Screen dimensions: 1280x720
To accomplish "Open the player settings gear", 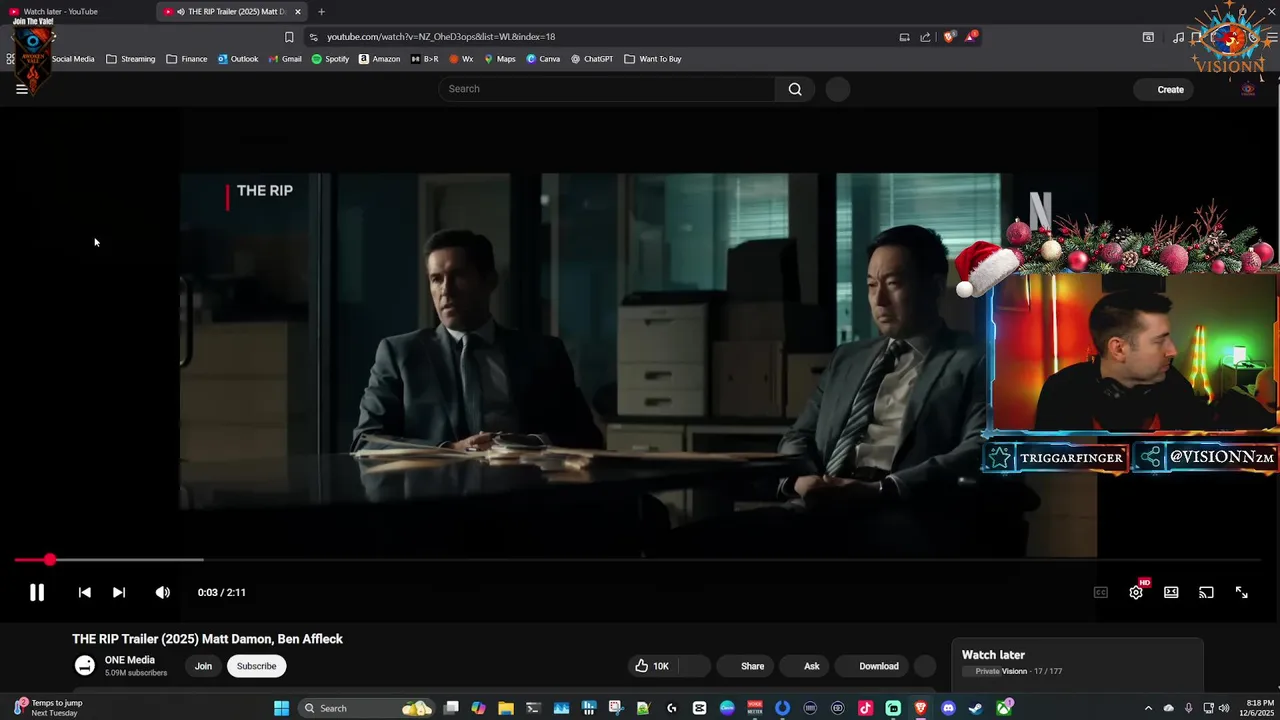I will click(1136, 592).
